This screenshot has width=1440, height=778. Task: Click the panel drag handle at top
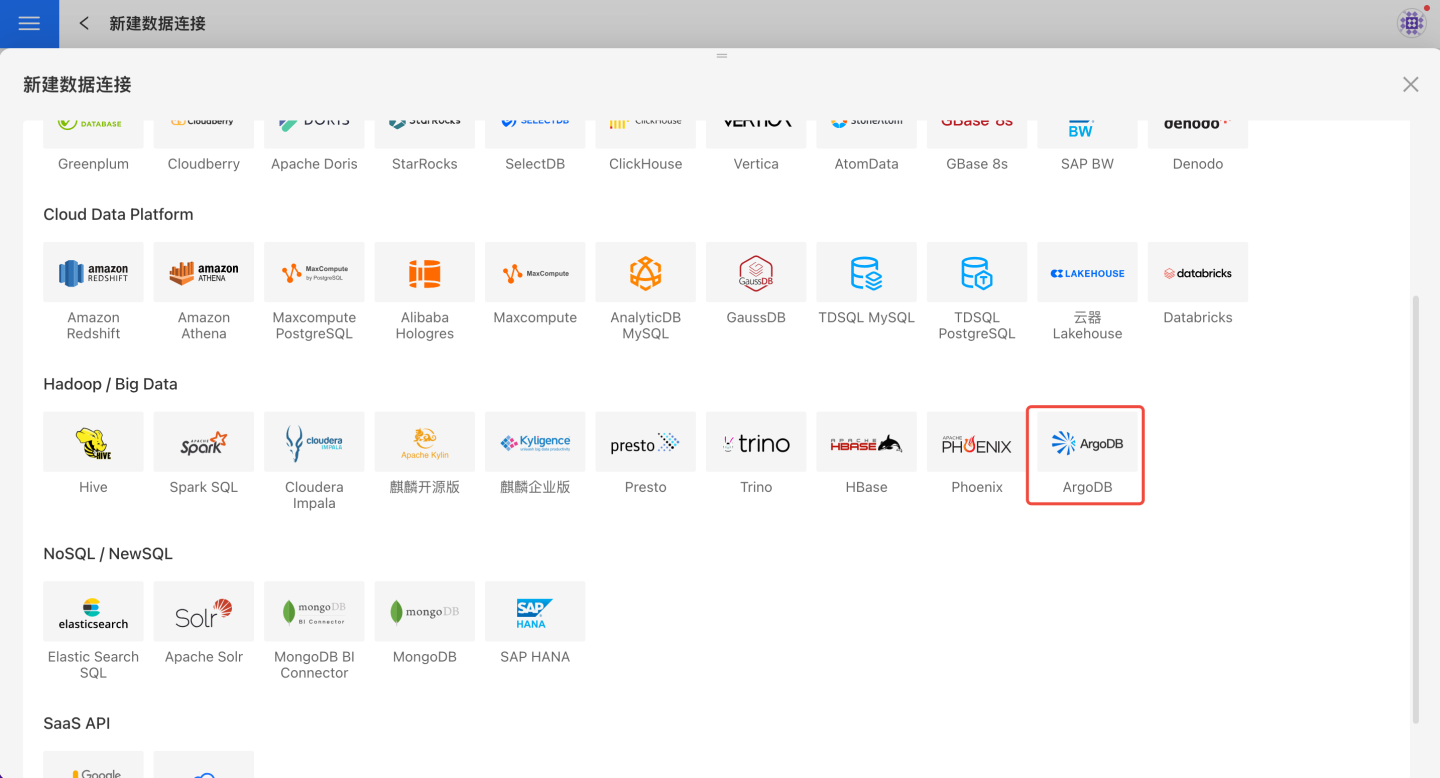tap(721, 56)
